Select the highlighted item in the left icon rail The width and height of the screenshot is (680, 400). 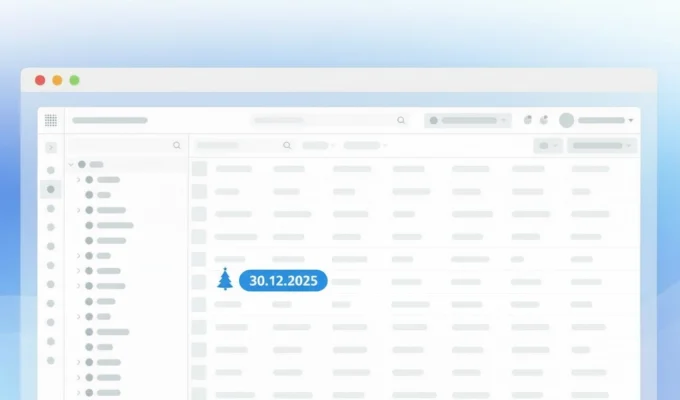[x=51, y=190]
